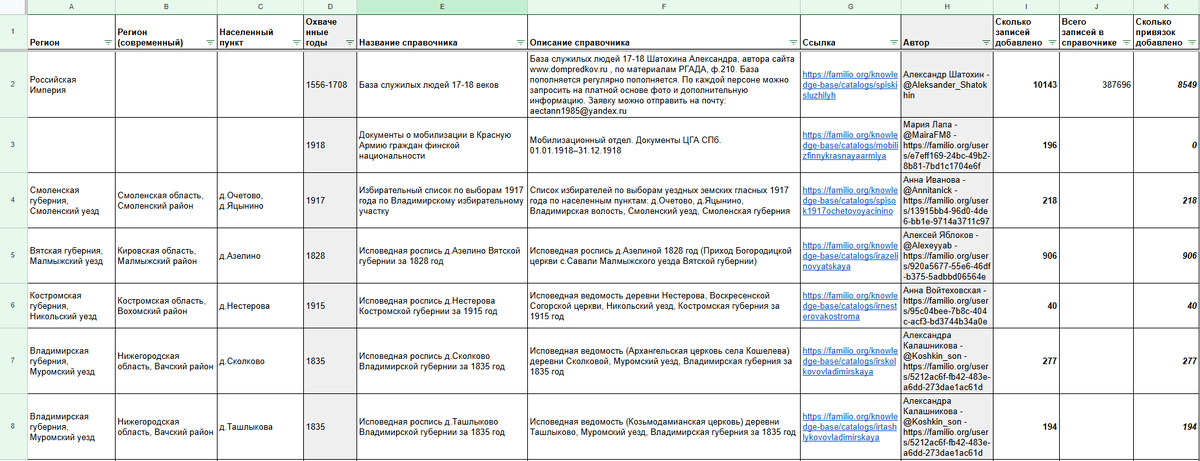The image size is (1200, 461).
Task: Select column J header
Action: 1095,6
